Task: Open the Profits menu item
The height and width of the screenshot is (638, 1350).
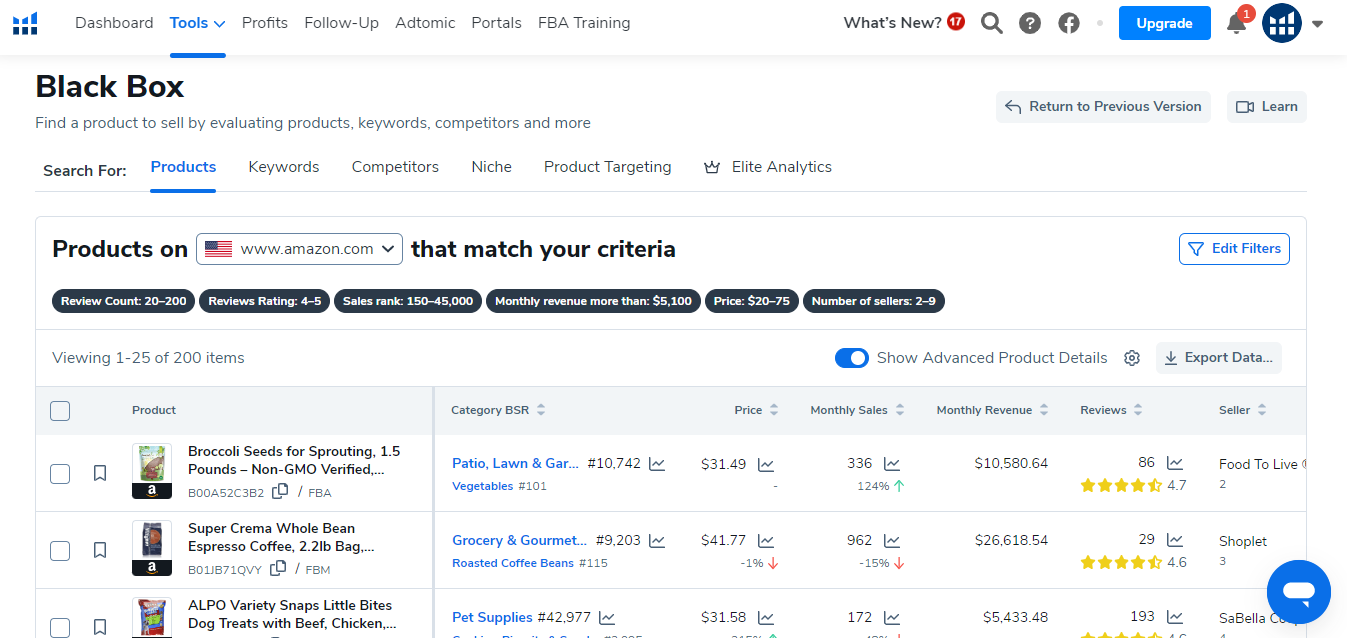Action: tap(265, 23)
